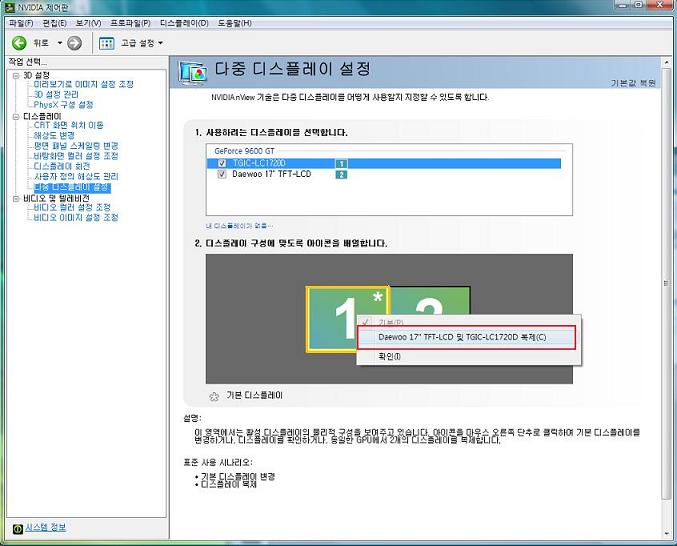The height and width of the screenshot is (546, 677).
Task: Open the Back history dropdown arrow
Action: point(60,43)
